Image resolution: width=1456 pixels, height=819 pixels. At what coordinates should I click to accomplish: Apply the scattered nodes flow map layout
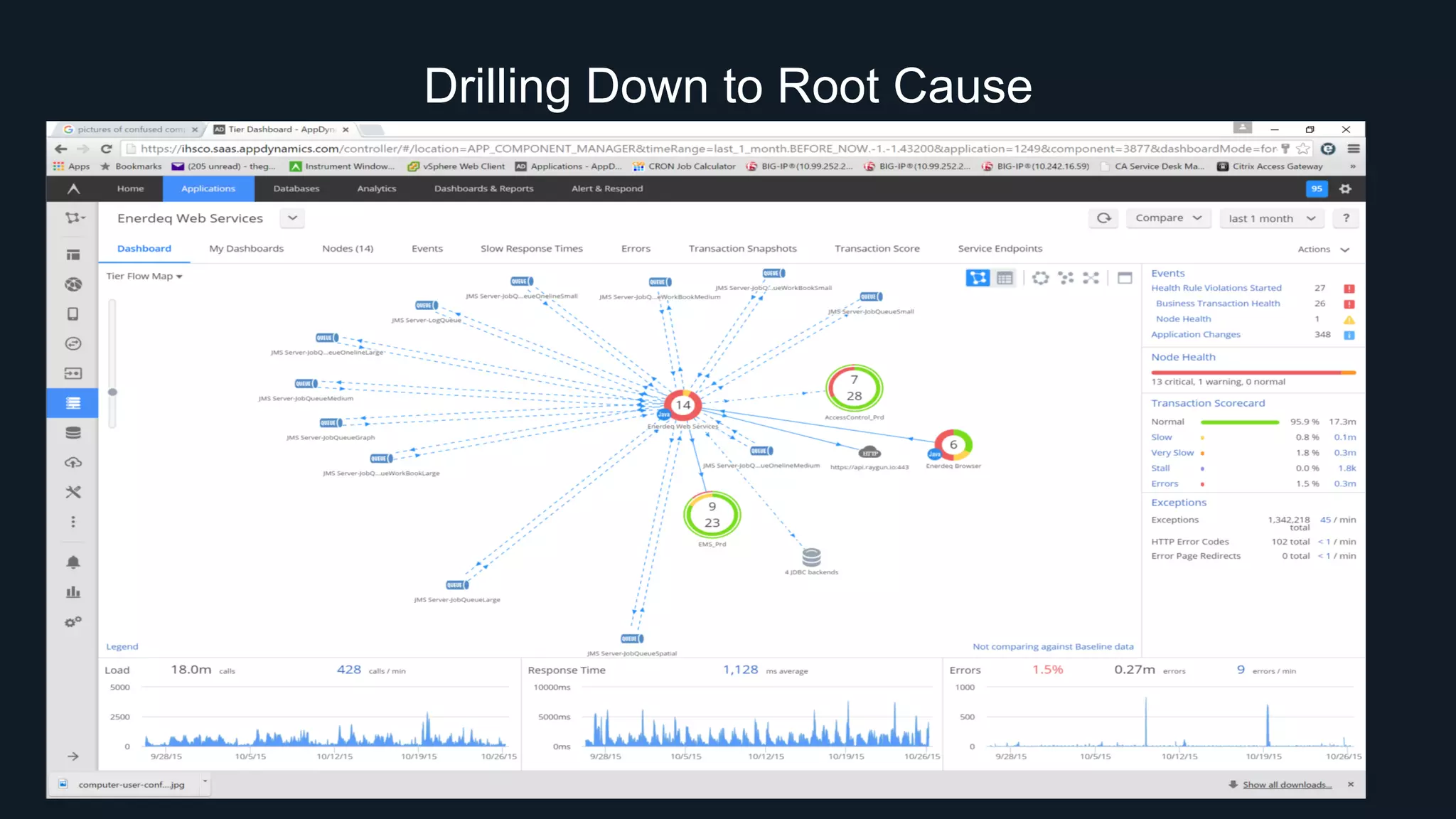click(x=1066, y=278)
